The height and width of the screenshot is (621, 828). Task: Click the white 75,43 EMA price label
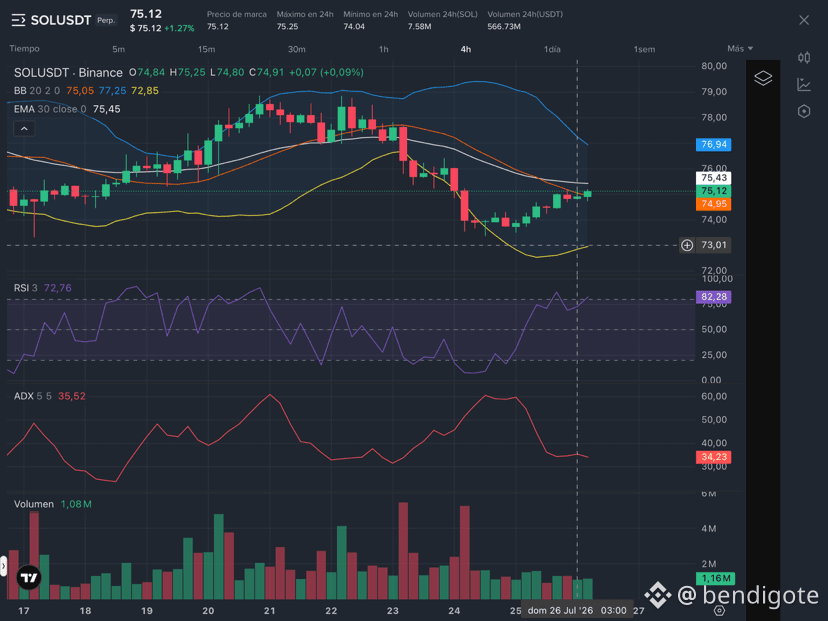pyautogui.click(x=713, y=178)
